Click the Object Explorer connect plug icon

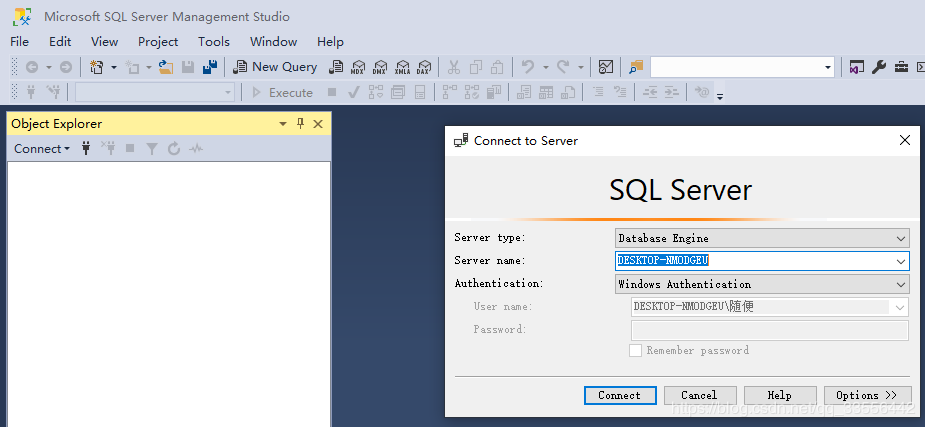point(86,149)
